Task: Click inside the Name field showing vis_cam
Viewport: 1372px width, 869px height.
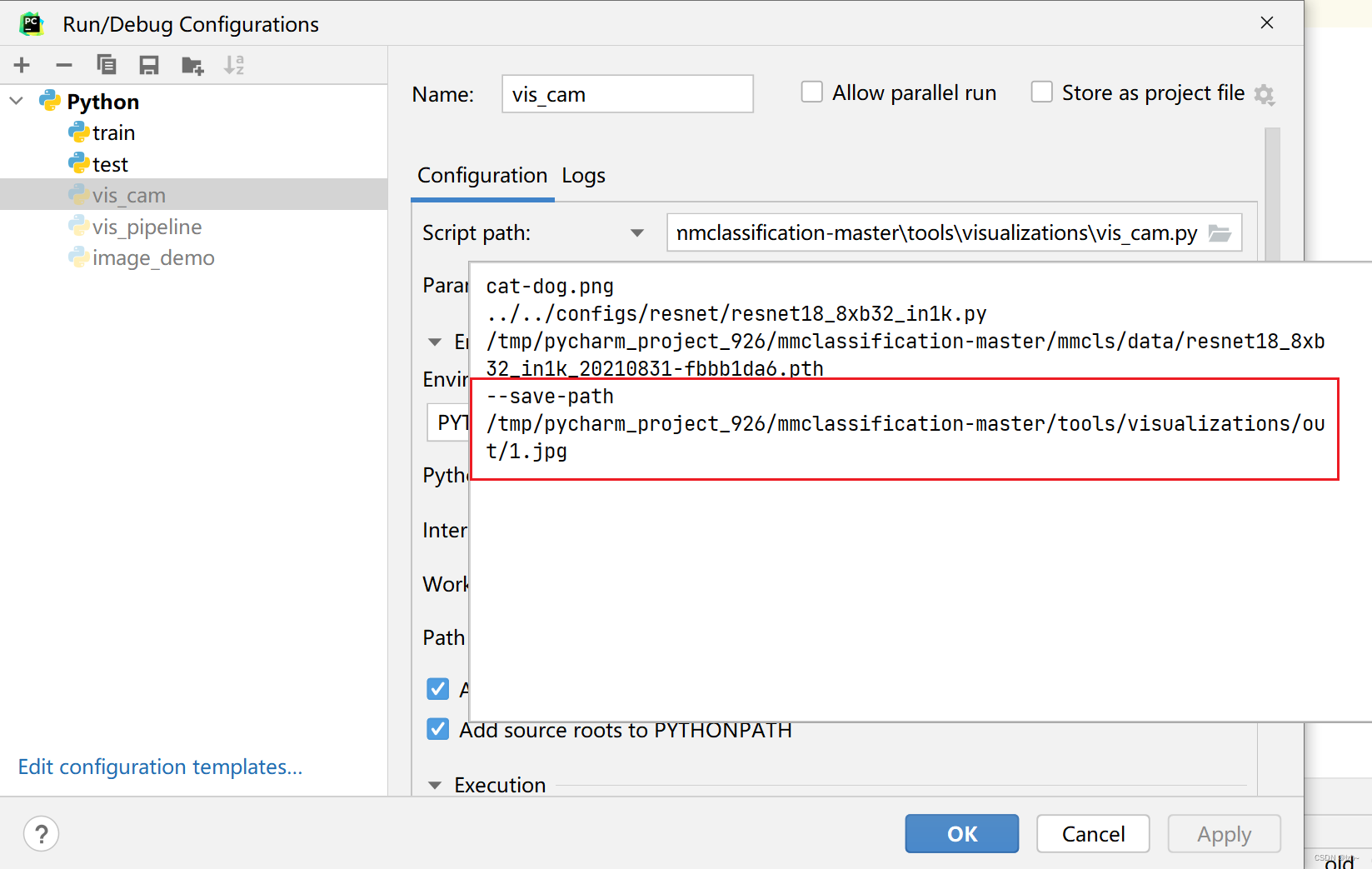Action: pos(626,94)
